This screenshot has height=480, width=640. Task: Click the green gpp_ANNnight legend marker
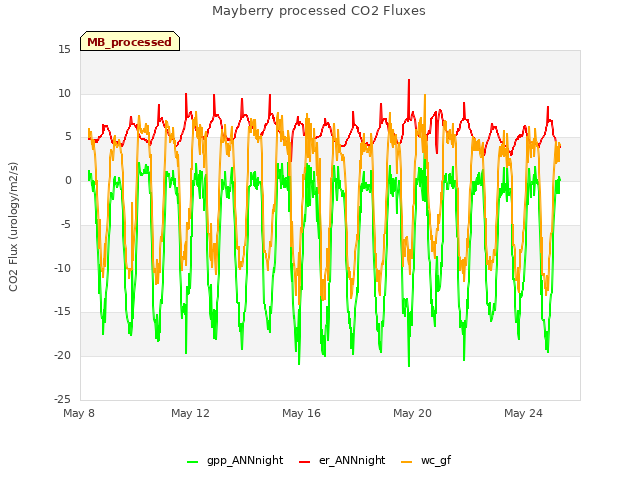(192, 462)
